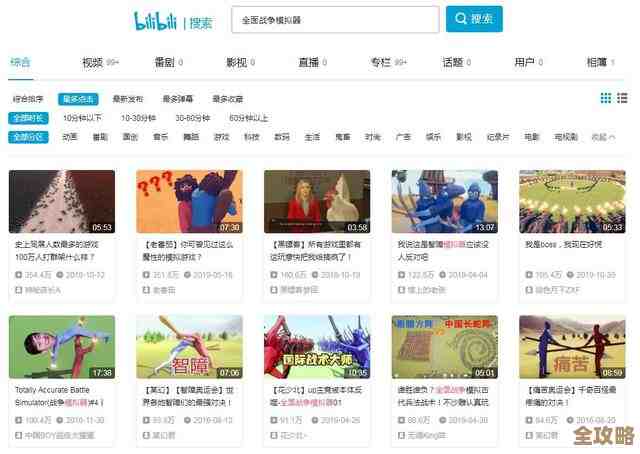The image size is (640, 454).
Task: Sort results by 最多点击
Action: tap(78, 99)
